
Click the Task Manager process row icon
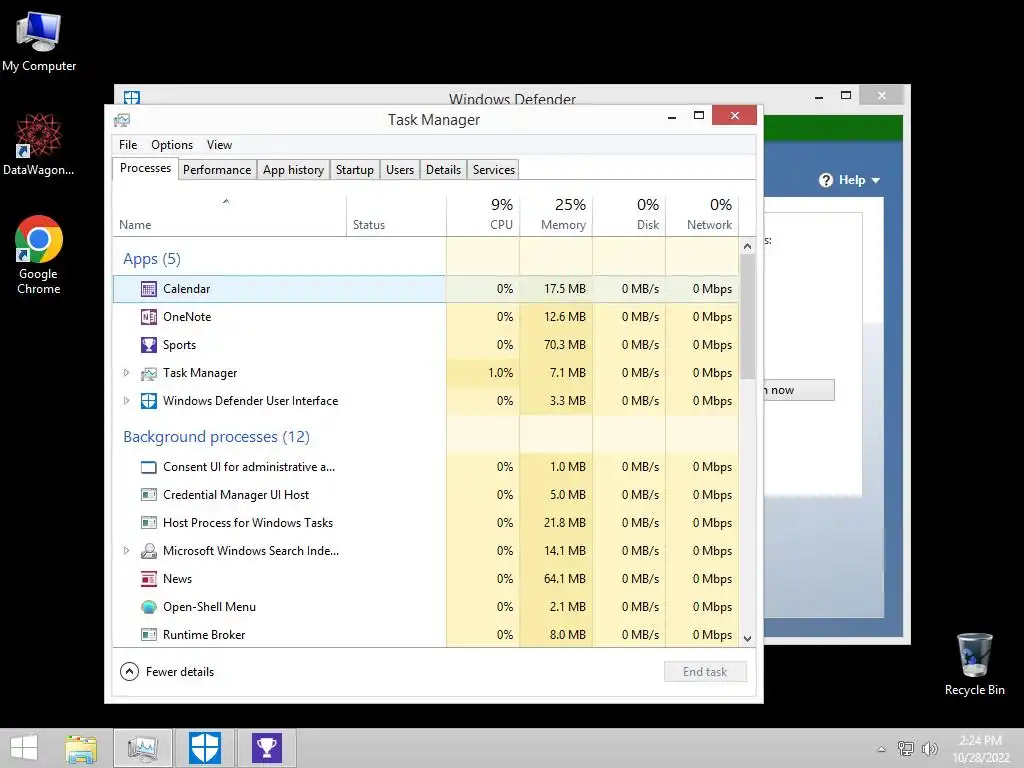(149, 373)
